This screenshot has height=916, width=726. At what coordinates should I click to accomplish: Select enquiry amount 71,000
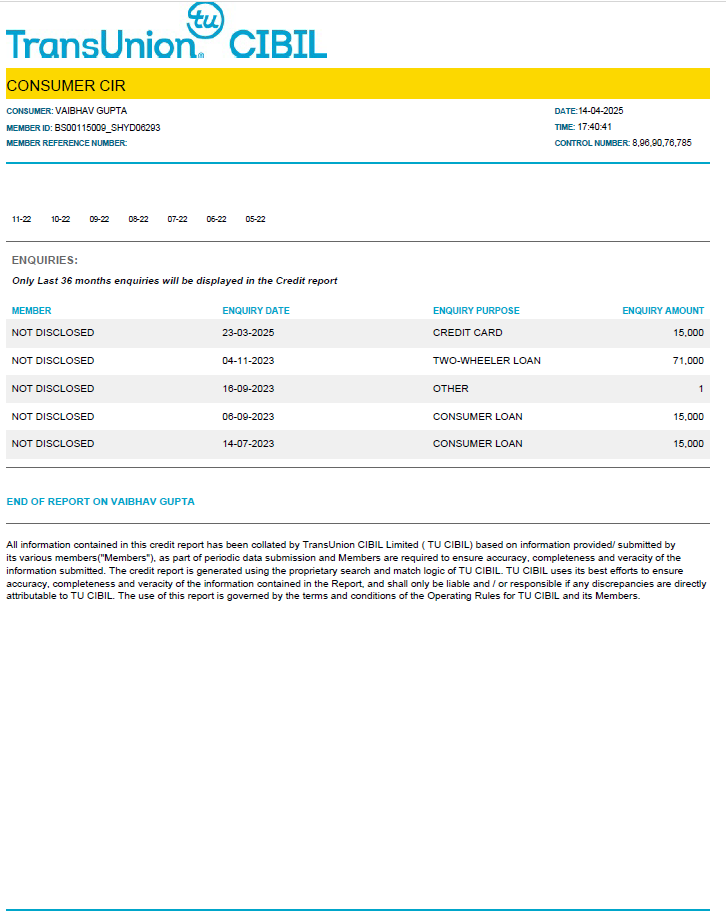click(688, 360)
